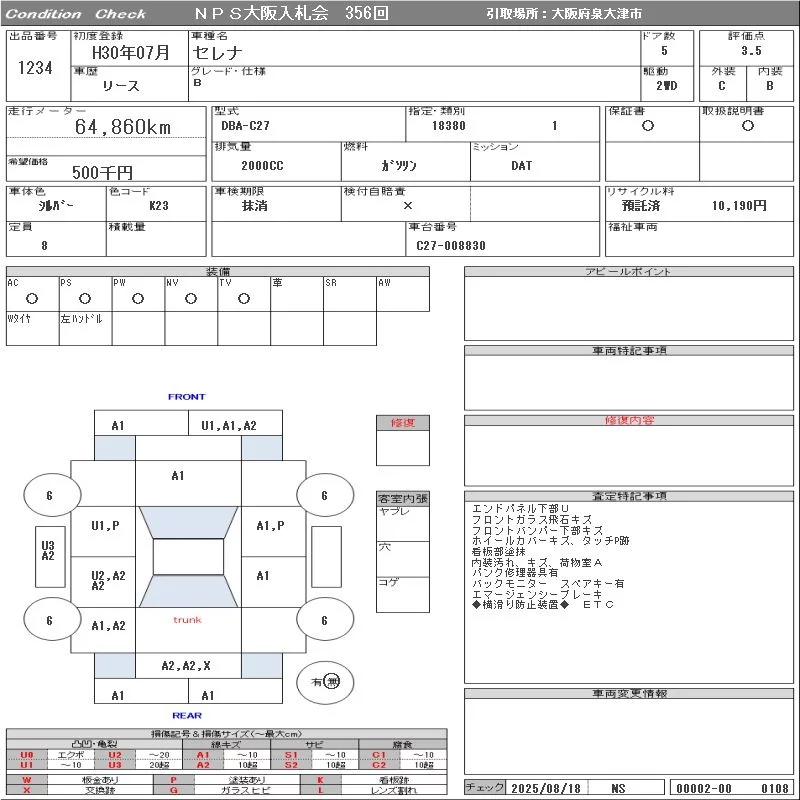Toggle the NV equipment circle mark
Image resolution: width=800 pixels, height=800 pixels.
click(x=190, y=298)
